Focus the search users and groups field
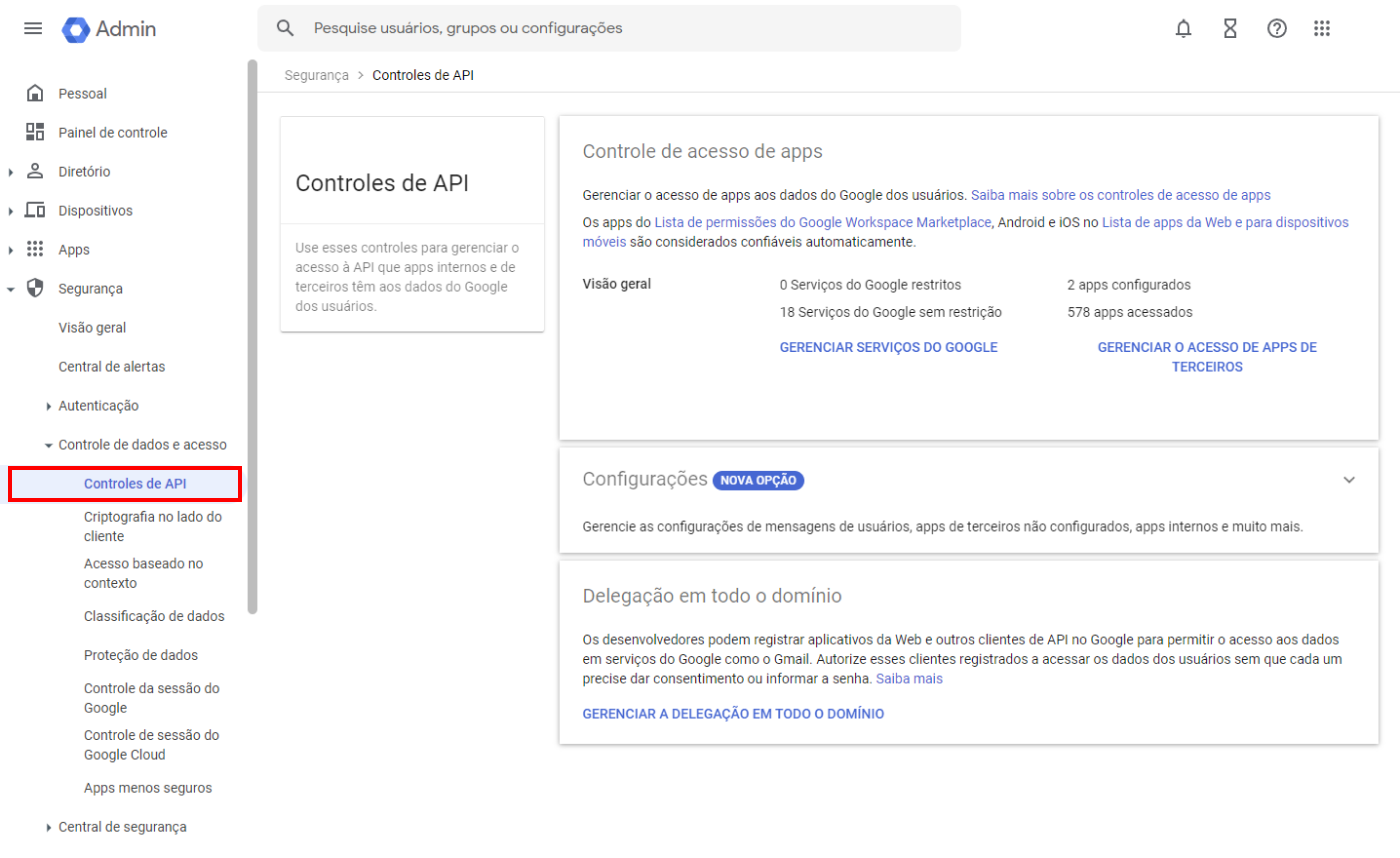1400x858 pixels. click(609, 28)
